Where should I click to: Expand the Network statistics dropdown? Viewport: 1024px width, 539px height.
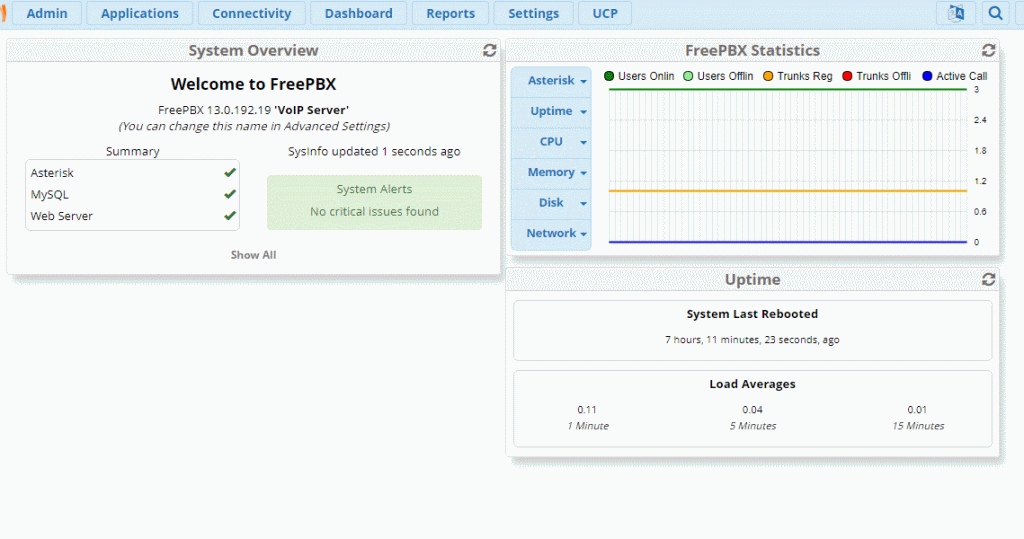coord(552,233)
